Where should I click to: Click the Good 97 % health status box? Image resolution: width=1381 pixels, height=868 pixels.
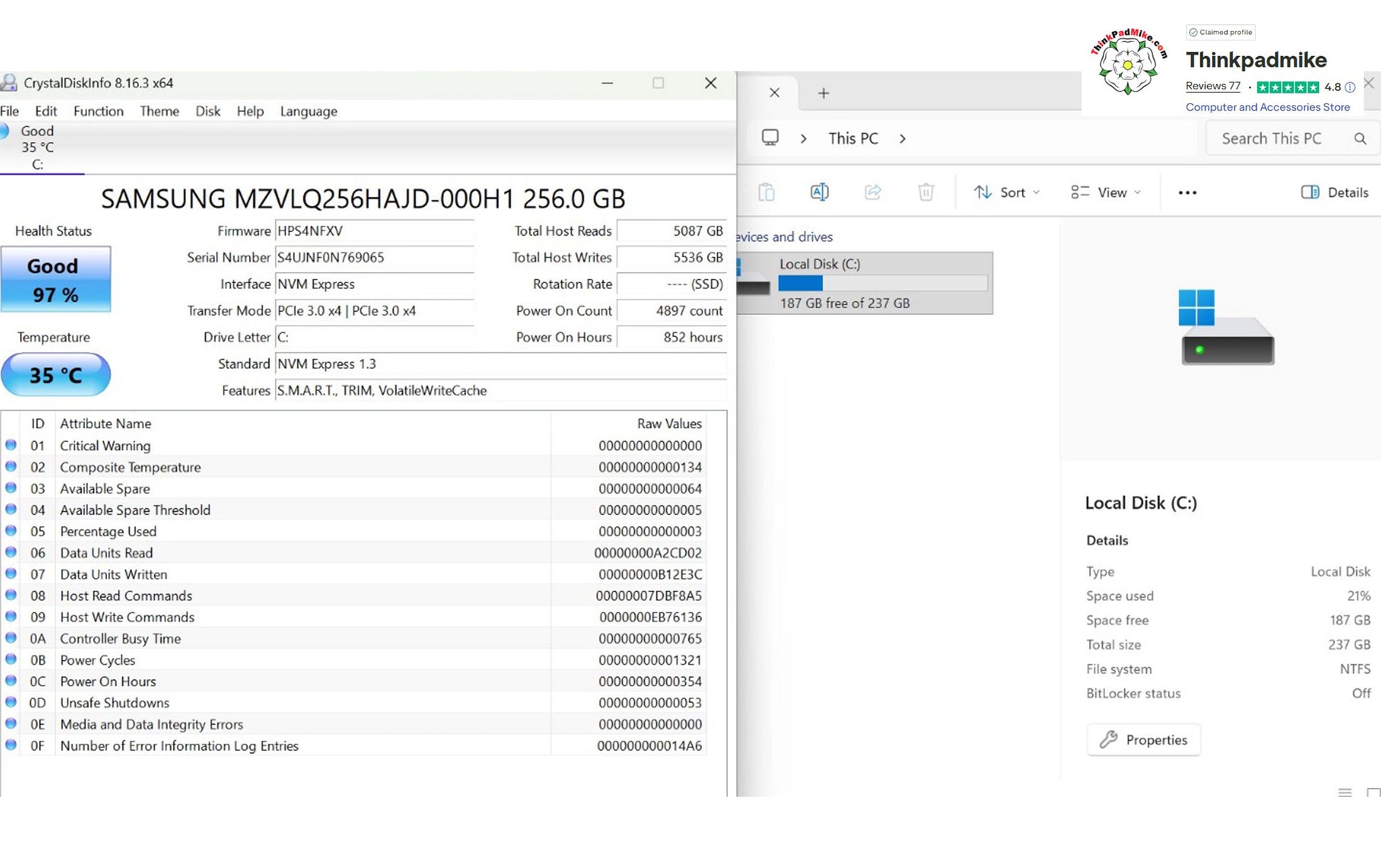[55, 280]
